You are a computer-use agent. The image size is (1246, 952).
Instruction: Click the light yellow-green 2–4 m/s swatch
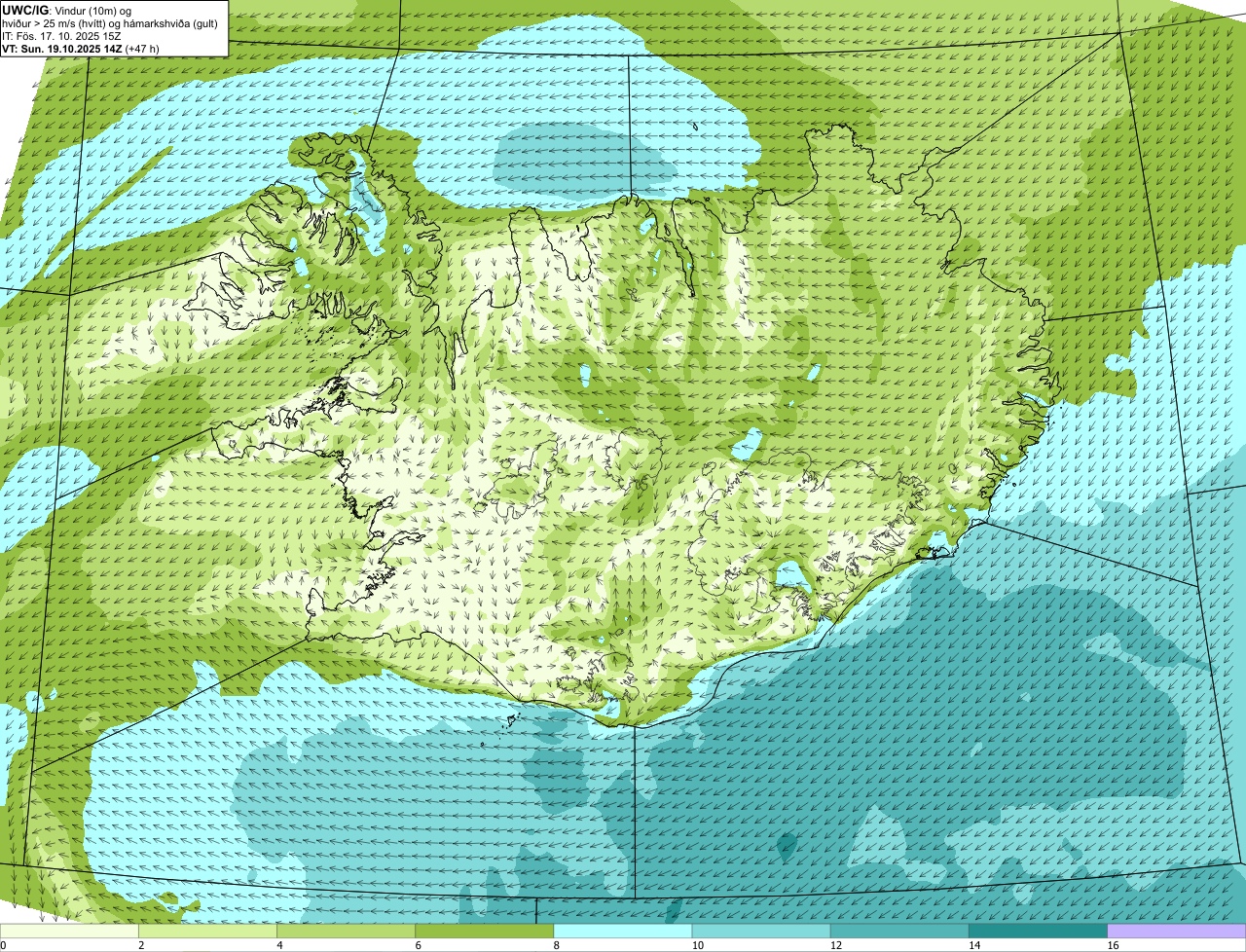[208, 931]
